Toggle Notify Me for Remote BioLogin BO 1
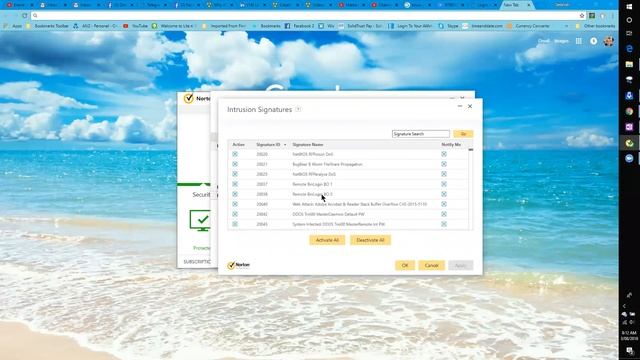The height and width of the screenshot is (360, 640). point(444,184)
